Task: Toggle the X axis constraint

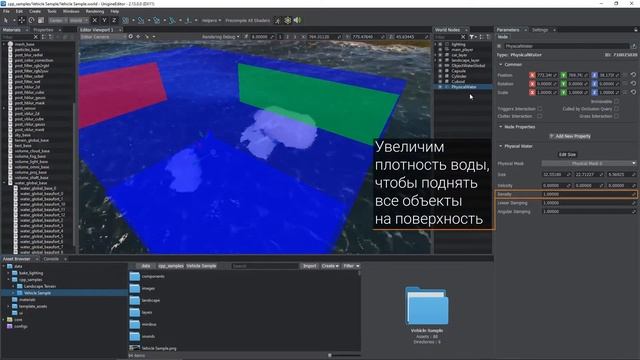Action: tap(95, 20)
